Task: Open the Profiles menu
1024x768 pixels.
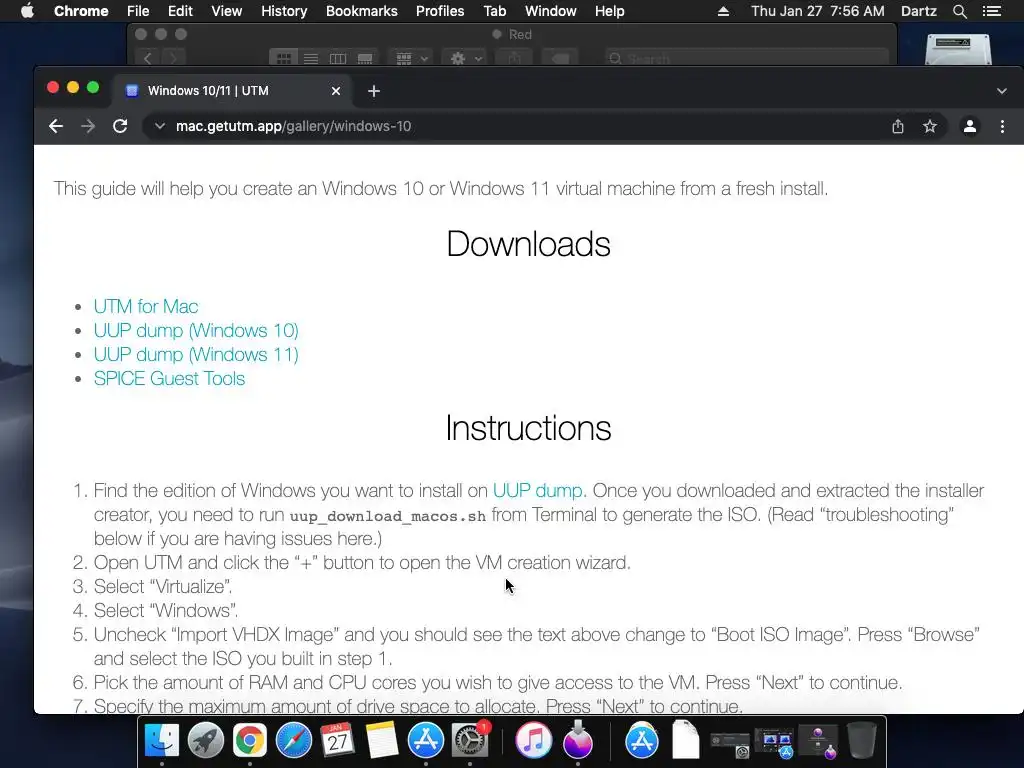Action: (440, 11)
